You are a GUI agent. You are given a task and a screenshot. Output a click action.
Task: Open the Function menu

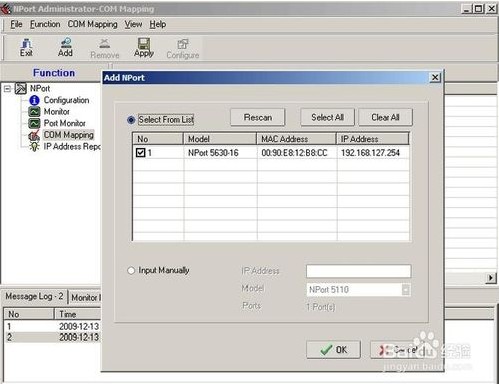click(45, 24)
